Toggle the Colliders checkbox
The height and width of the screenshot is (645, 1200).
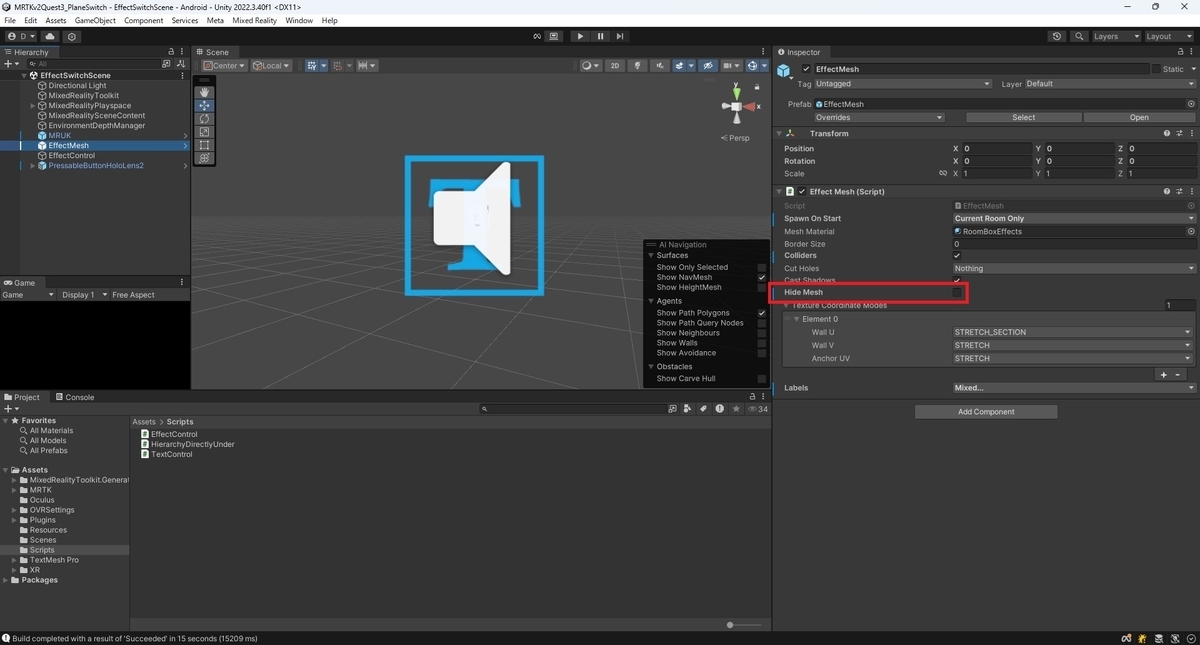[x=957, y=256]
